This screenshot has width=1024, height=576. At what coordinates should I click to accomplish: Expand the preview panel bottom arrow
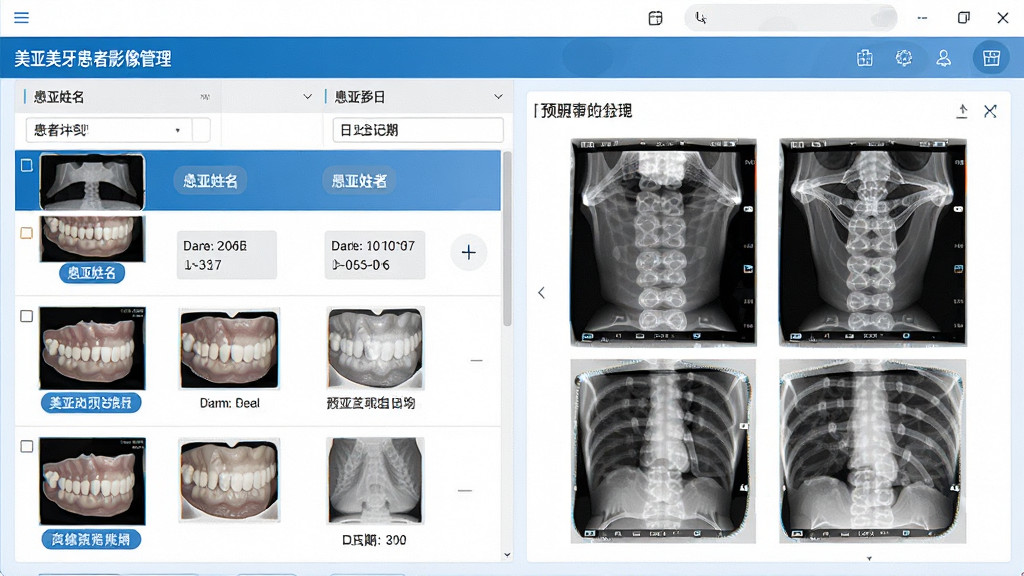(x=869, y=558)
